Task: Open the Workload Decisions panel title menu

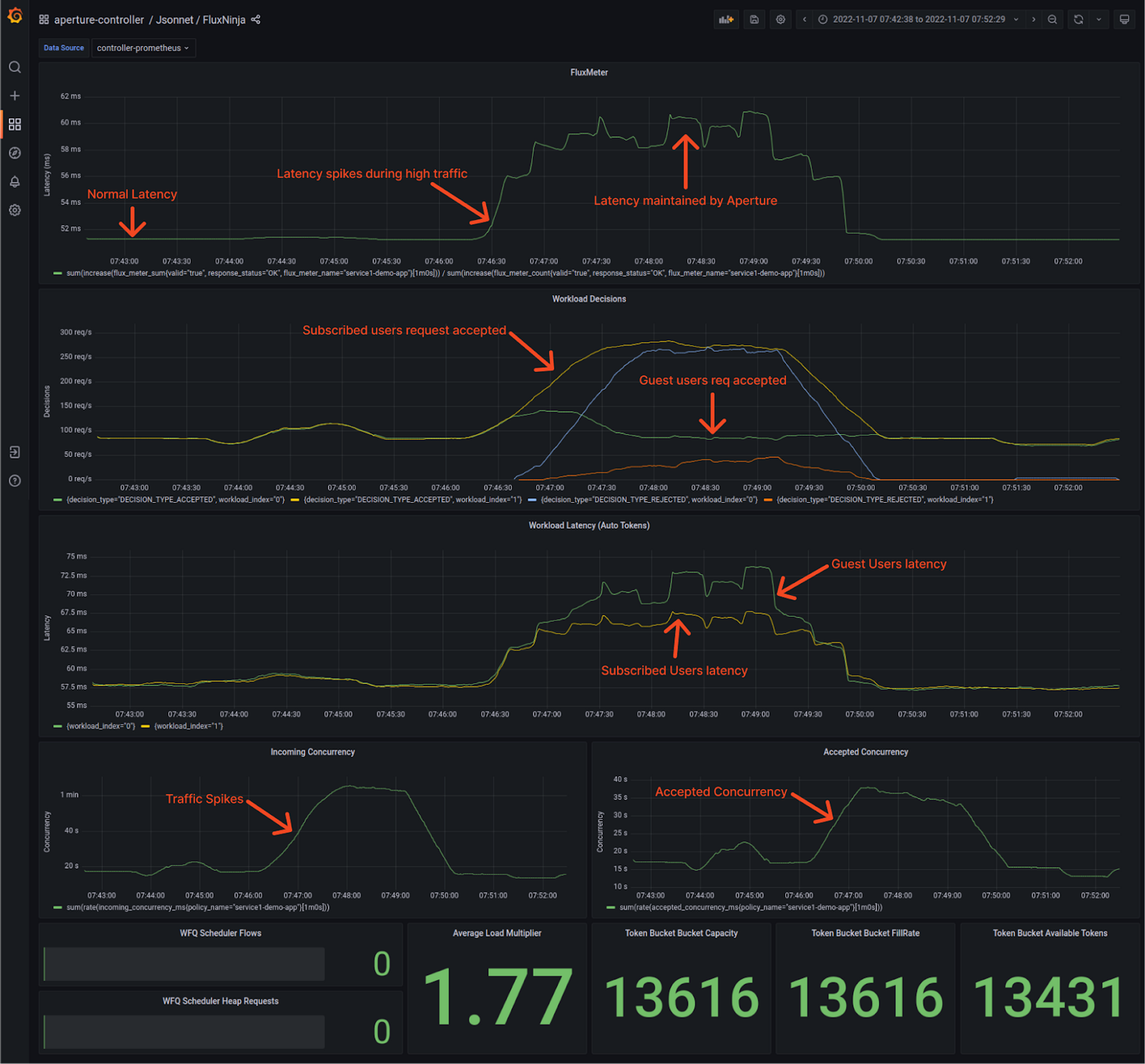Action: click(x=589, y=300)
